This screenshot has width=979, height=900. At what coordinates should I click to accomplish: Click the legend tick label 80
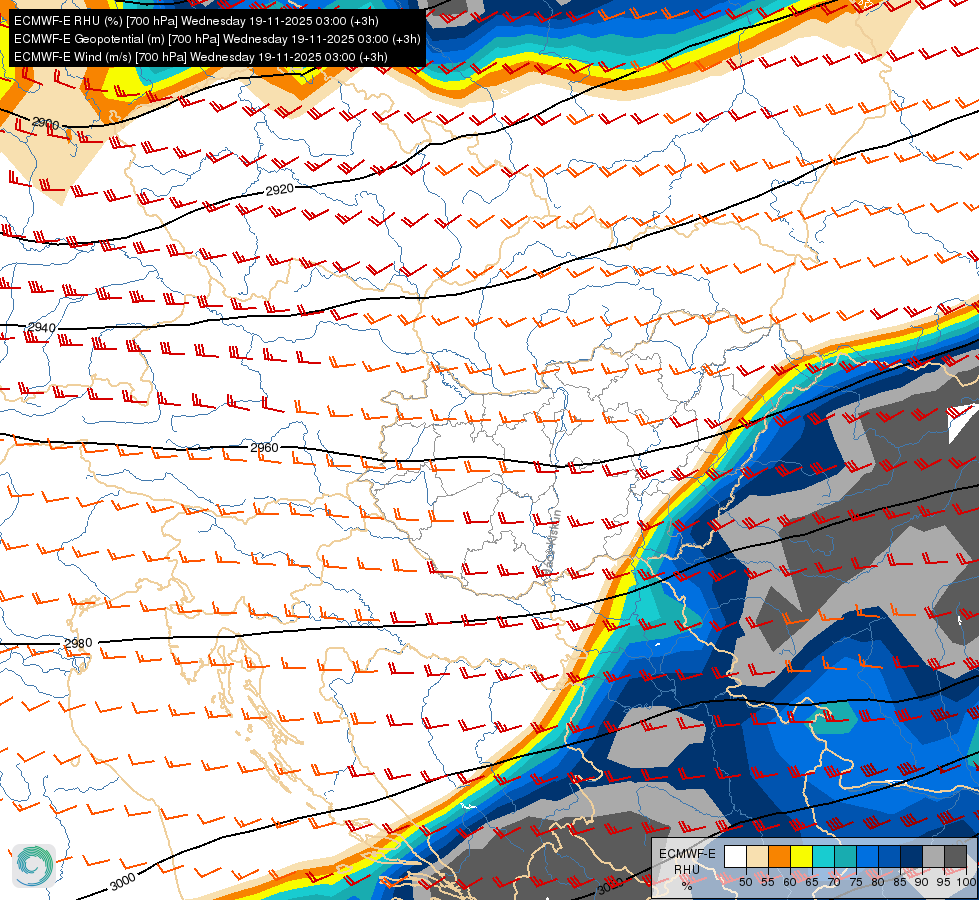tap(878, 882)
